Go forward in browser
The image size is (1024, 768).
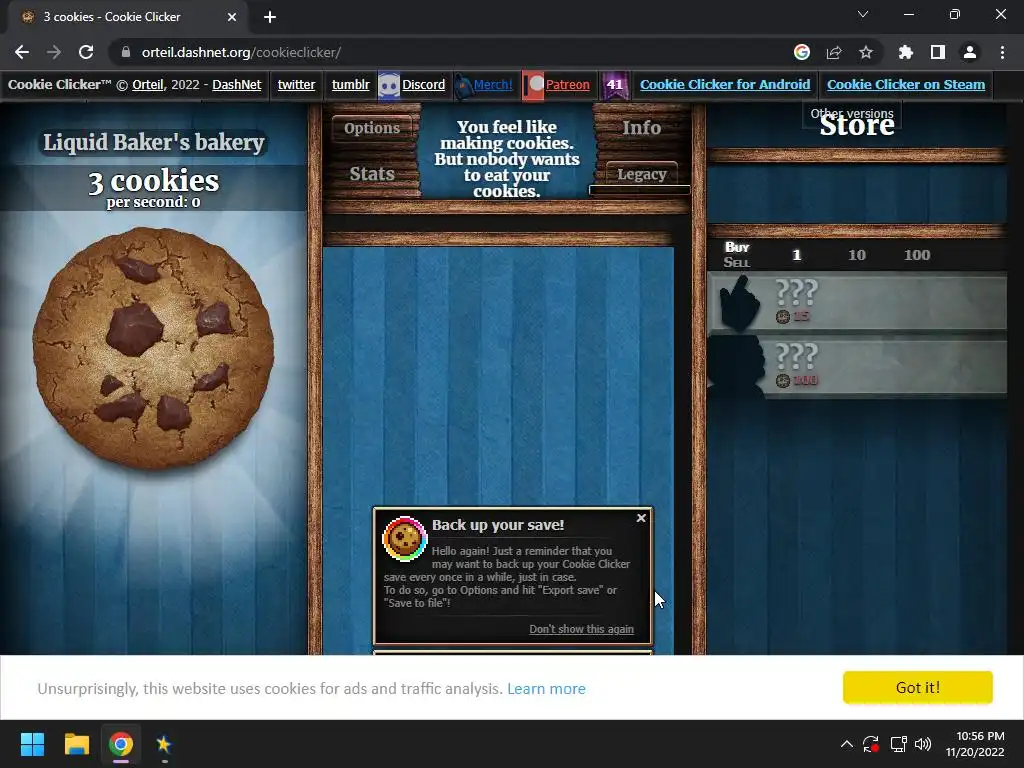point(54,52)
